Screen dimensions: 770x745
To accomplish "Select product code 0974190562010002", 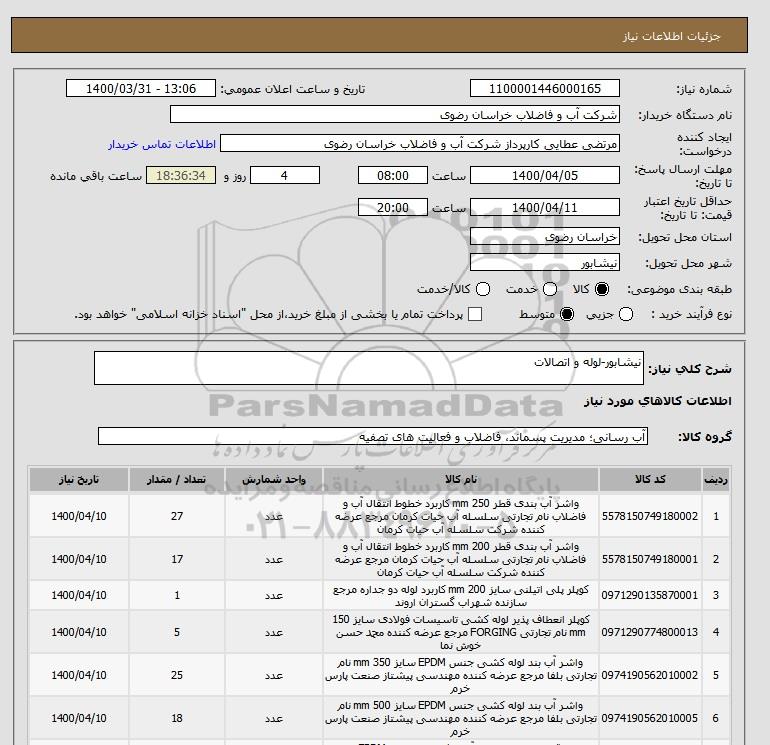I will (x=650, y=675).
